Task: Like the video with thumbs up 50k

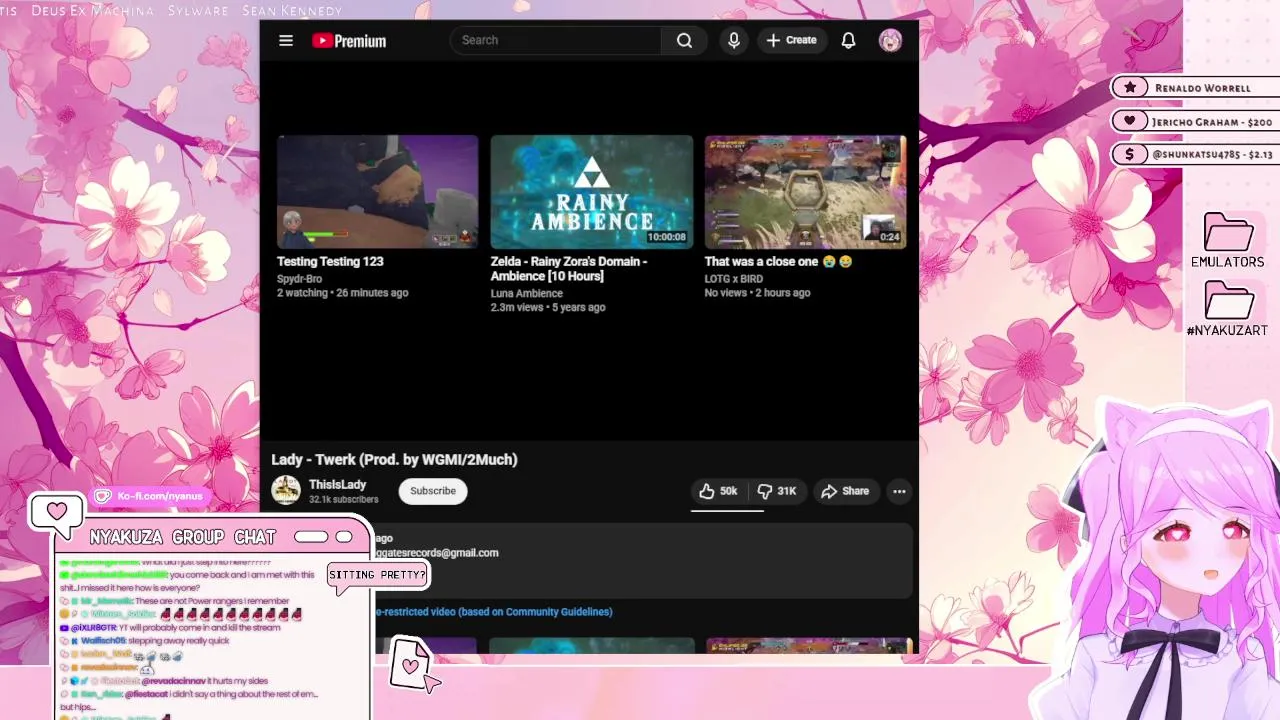Action: click(x=718, y=491)
